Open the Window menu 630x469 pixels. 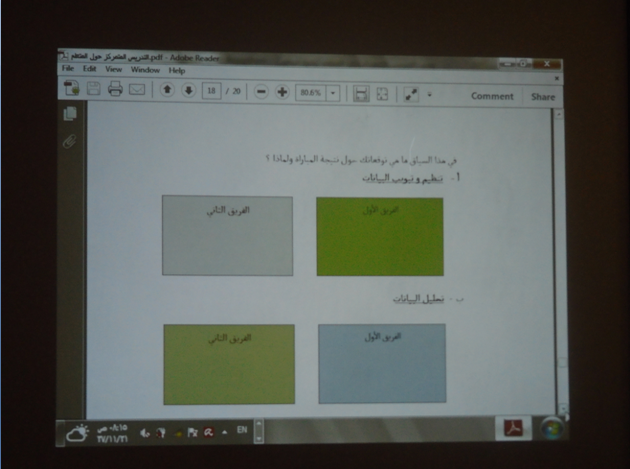pyautogui.click(x=145, y=71)
